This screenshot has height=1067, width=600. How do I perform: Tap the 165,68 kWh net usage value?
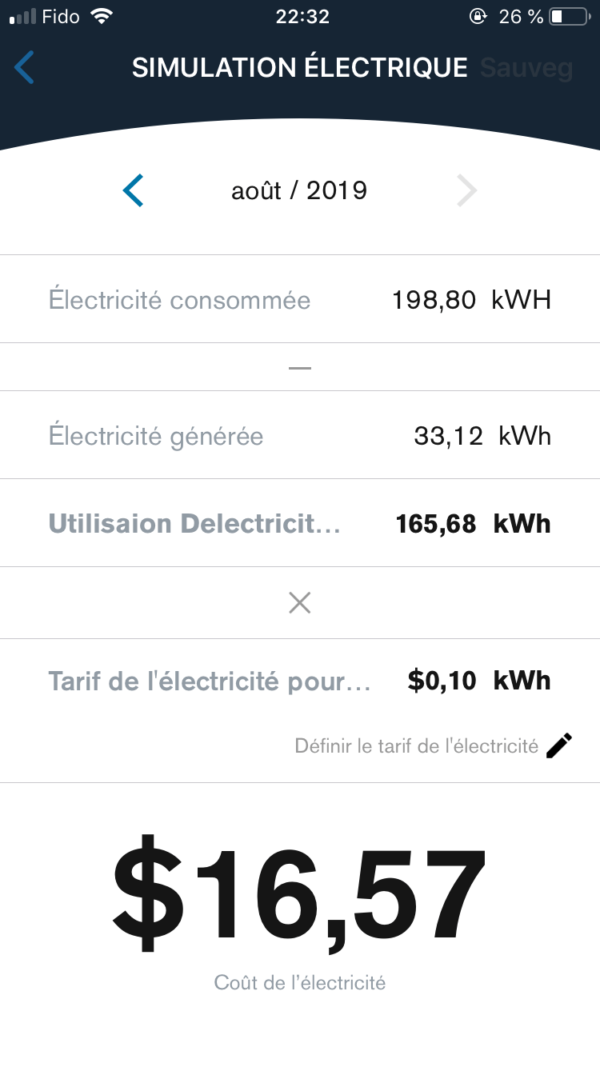[x=471, y=524]
